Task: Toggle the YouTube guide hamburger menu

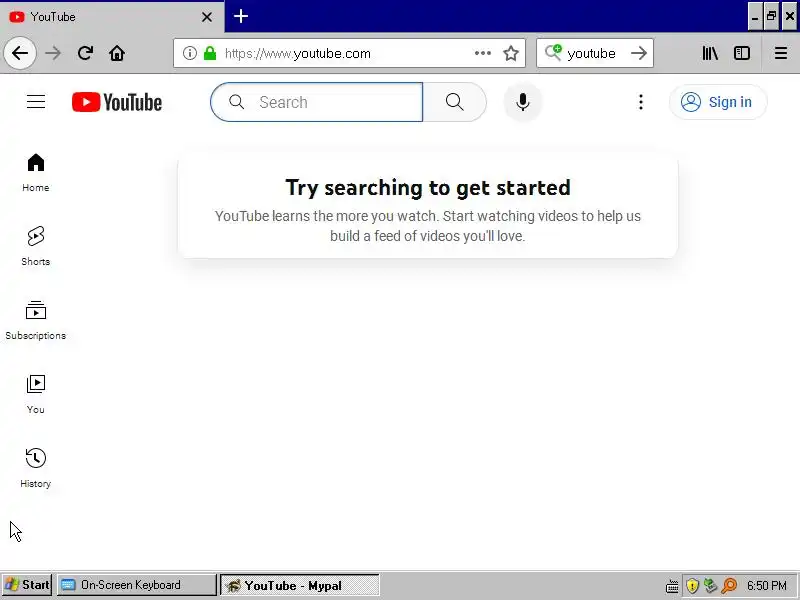Action: (x=36, y=102)
